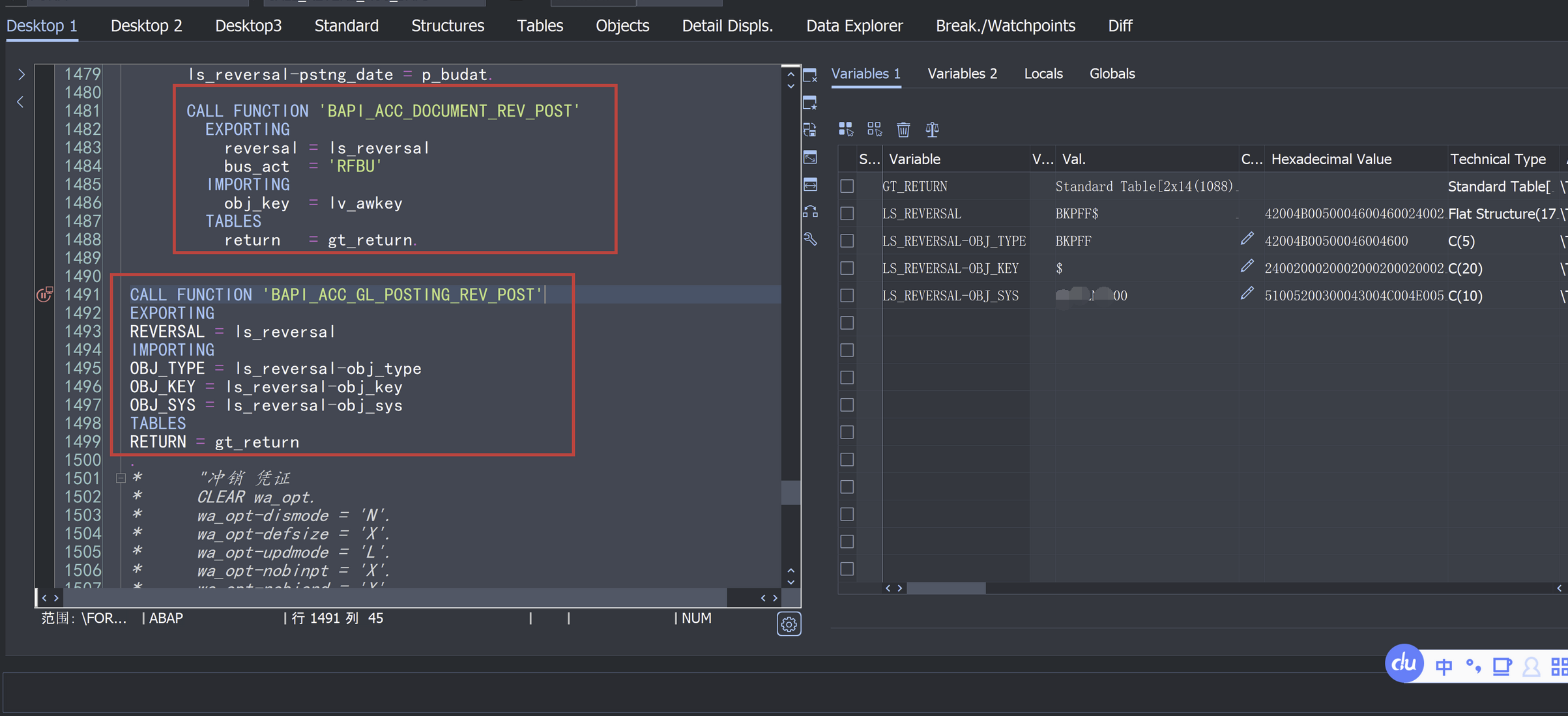Collapse the comment block at line 1501
This screenshot has height=716, width=1568.
click(121, 478)
